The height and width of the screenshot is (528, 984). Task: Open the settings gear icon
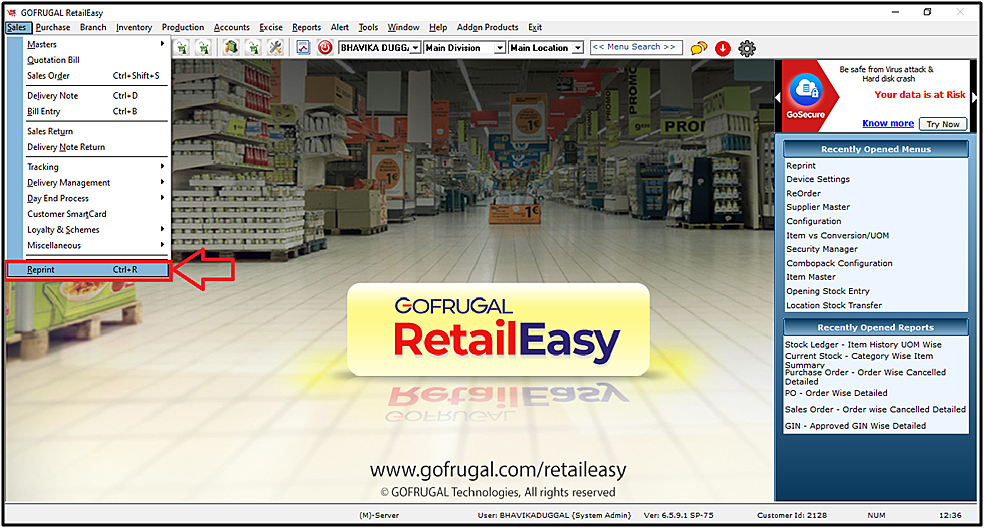[747, 48]
